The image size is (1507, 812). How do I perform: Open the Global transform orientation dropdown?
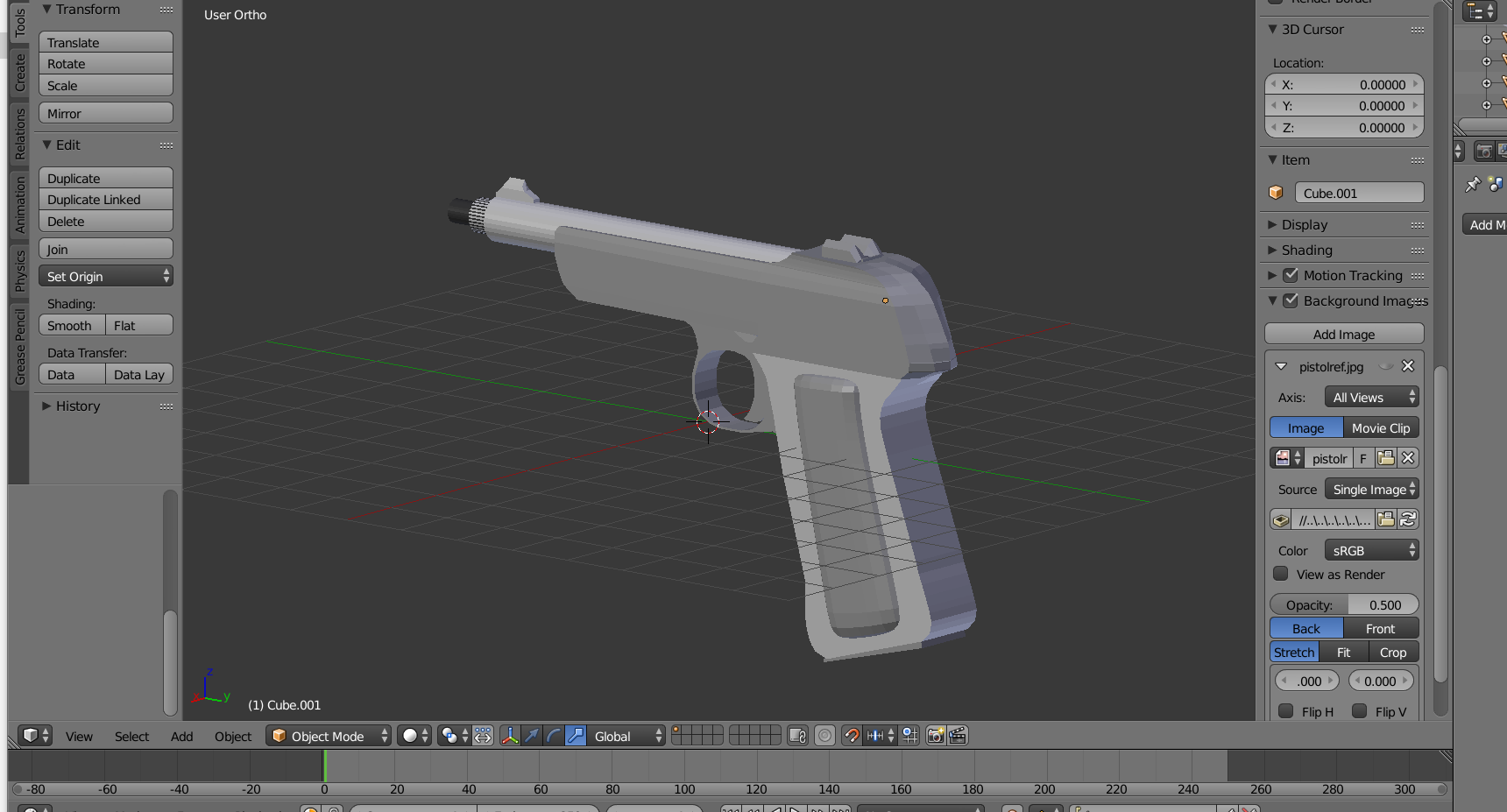[x=626, y=736]
